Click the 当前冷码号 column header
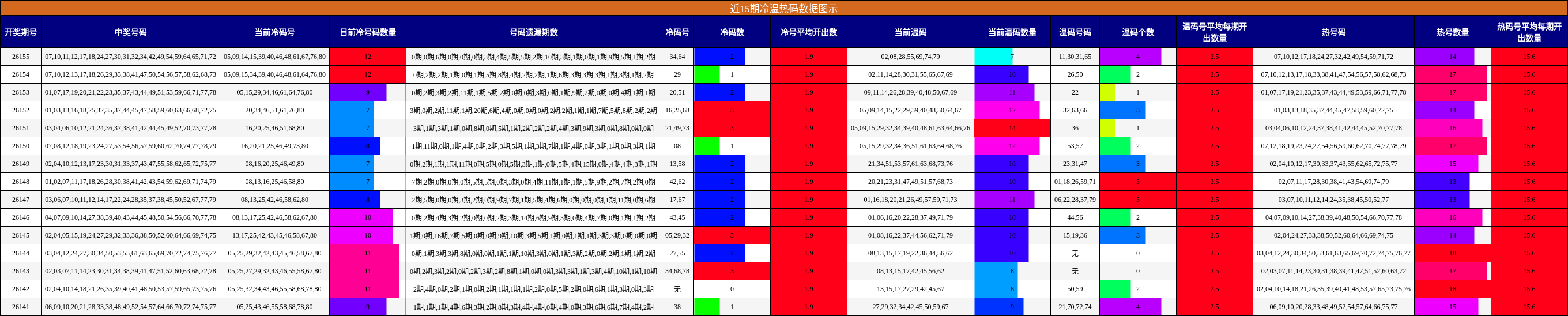 point(274,32)
